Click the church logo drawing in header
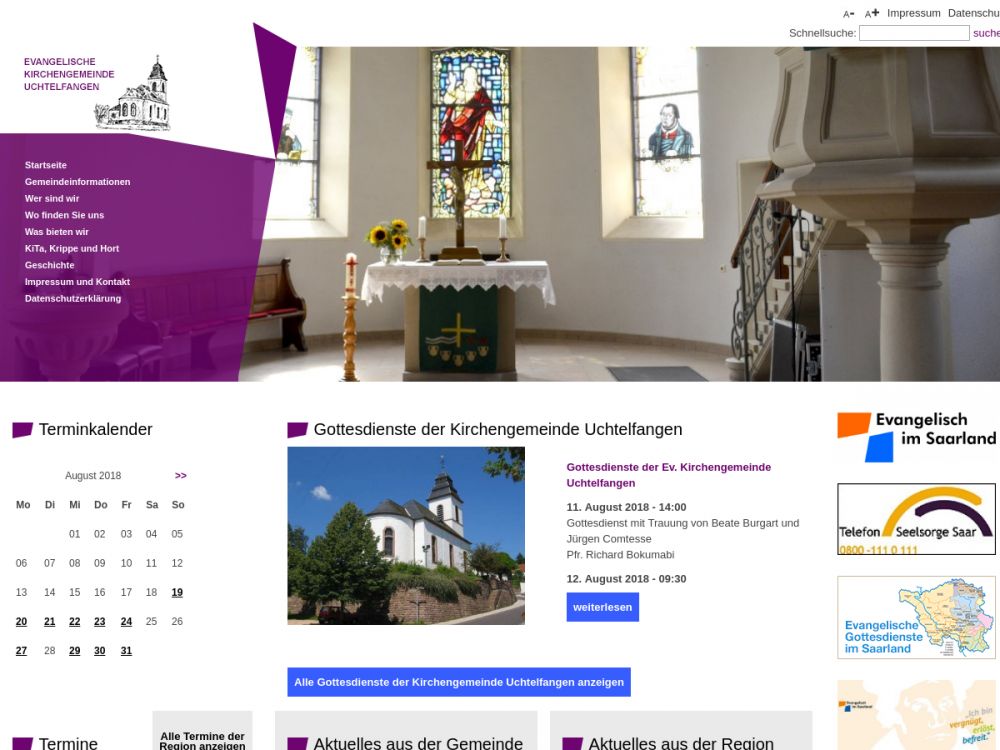This screenshot has width=1000, height=750. click(x=133, y=96)
